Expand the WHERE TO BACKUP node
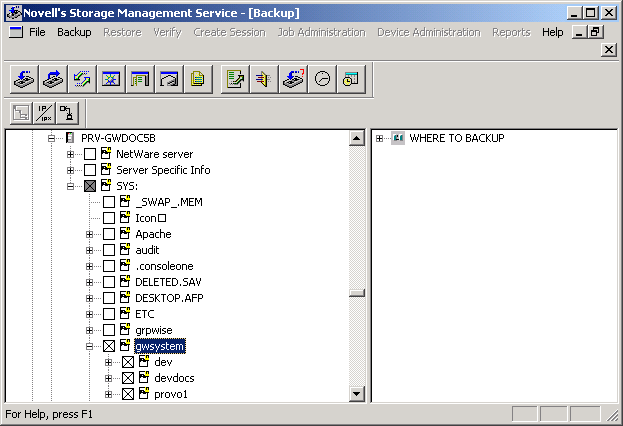This screenshot has height=426, width=623. point(379,138)
